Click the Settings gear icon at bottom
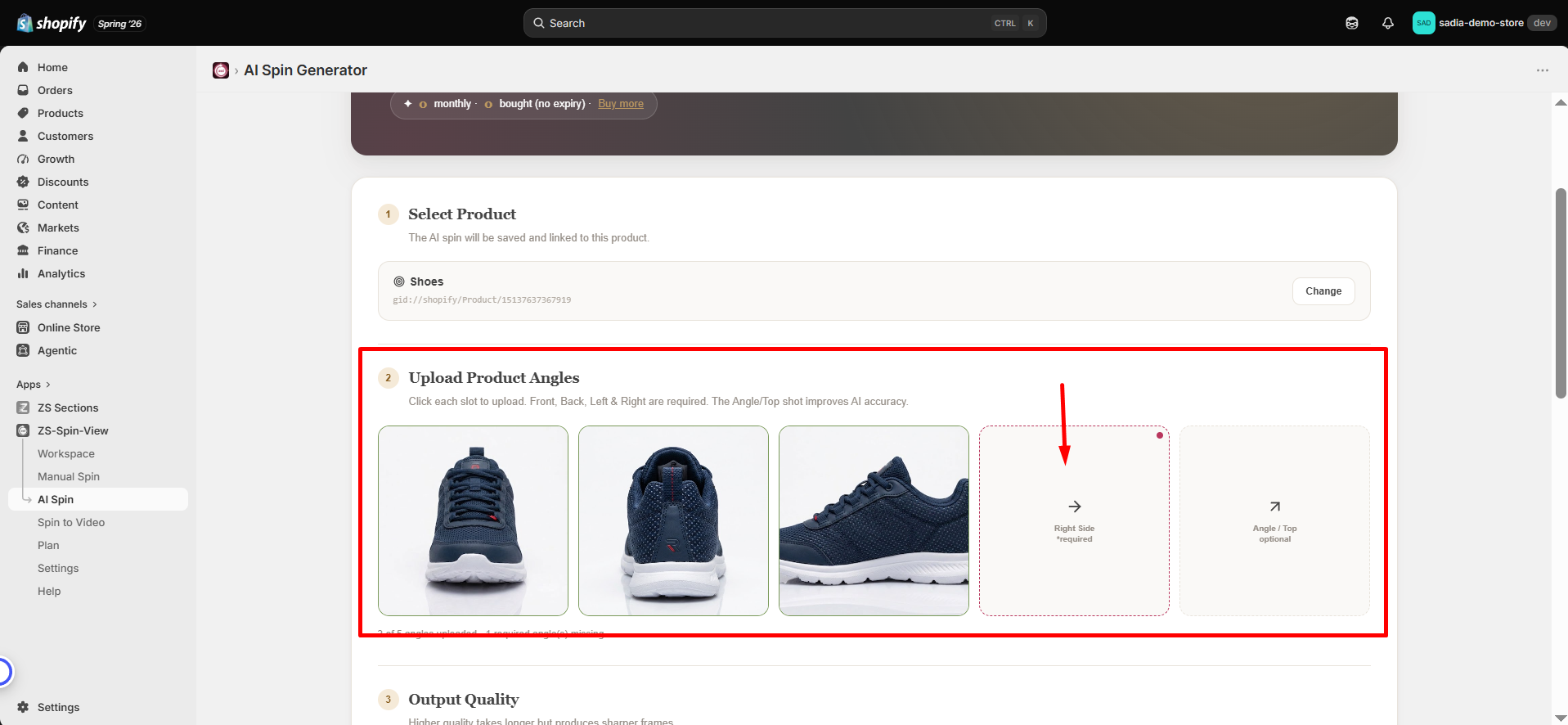Screen dimensions: 1568x725 click(23, 707)
